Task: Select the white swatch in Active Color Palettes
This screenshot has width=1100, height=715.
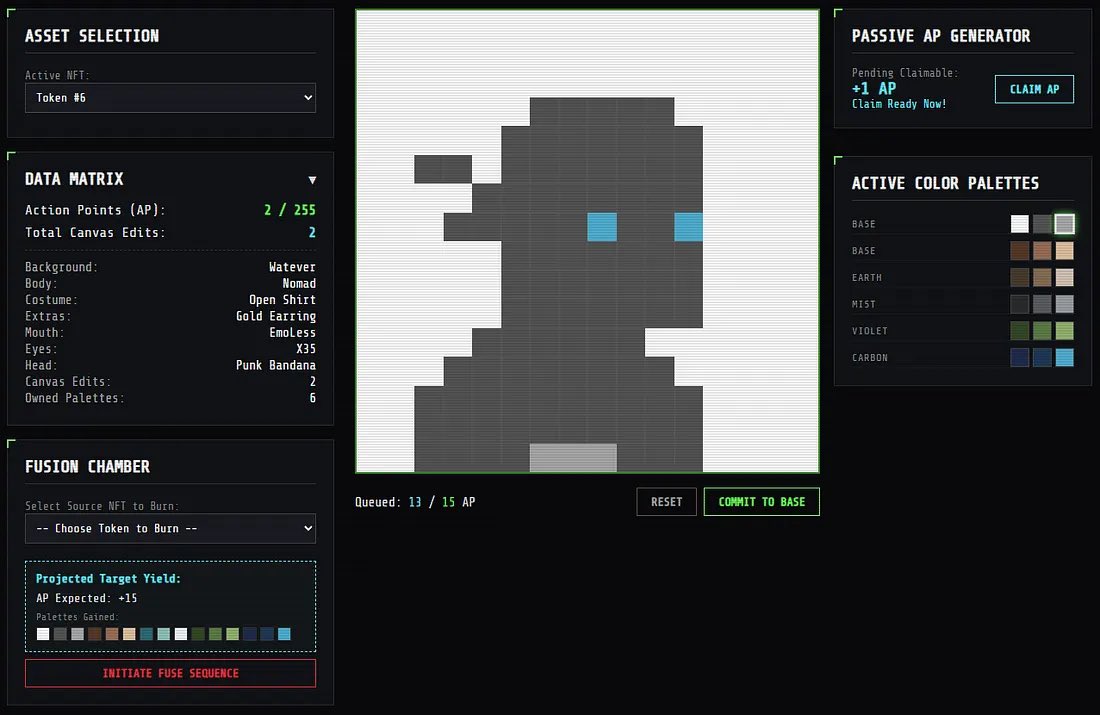Action: [1019, 224]
